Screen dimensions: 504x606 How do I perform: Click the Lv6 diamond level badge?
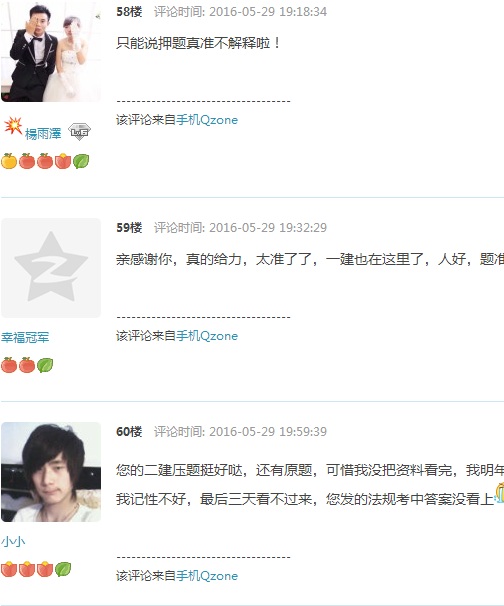coord(79,132)
